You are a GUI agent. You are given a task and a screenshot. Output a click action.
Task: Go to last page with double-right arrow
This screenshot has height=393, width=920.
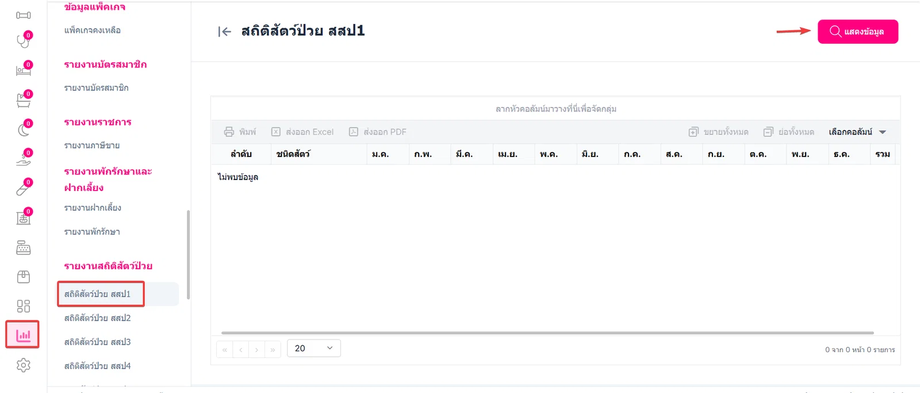(x=273, y=350)
